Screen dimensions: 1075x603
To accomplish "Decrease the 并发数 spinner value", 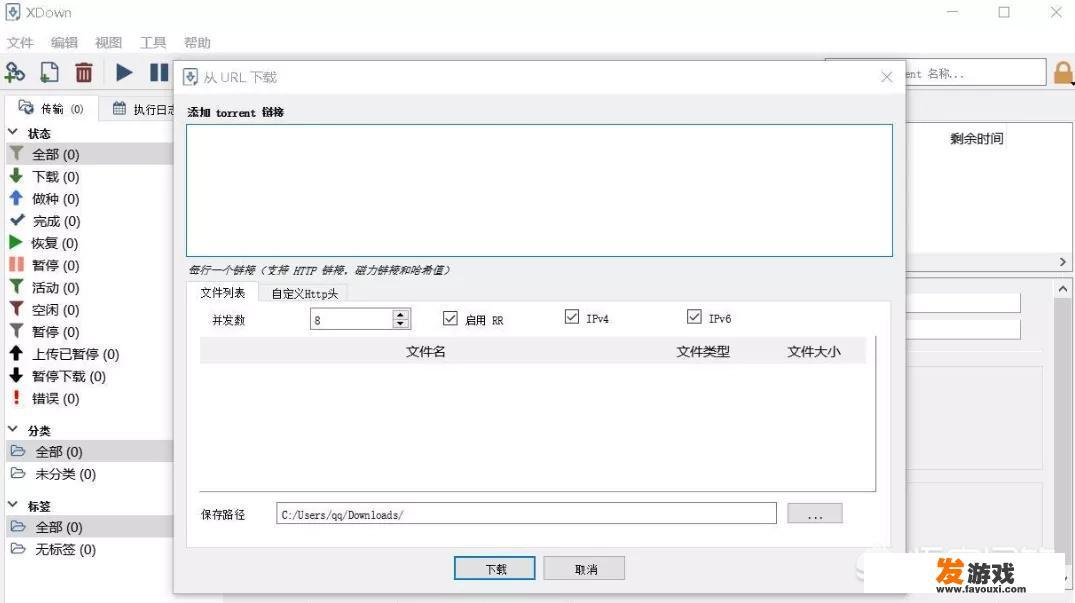I will pyautogui.click(x=401, y=323).
